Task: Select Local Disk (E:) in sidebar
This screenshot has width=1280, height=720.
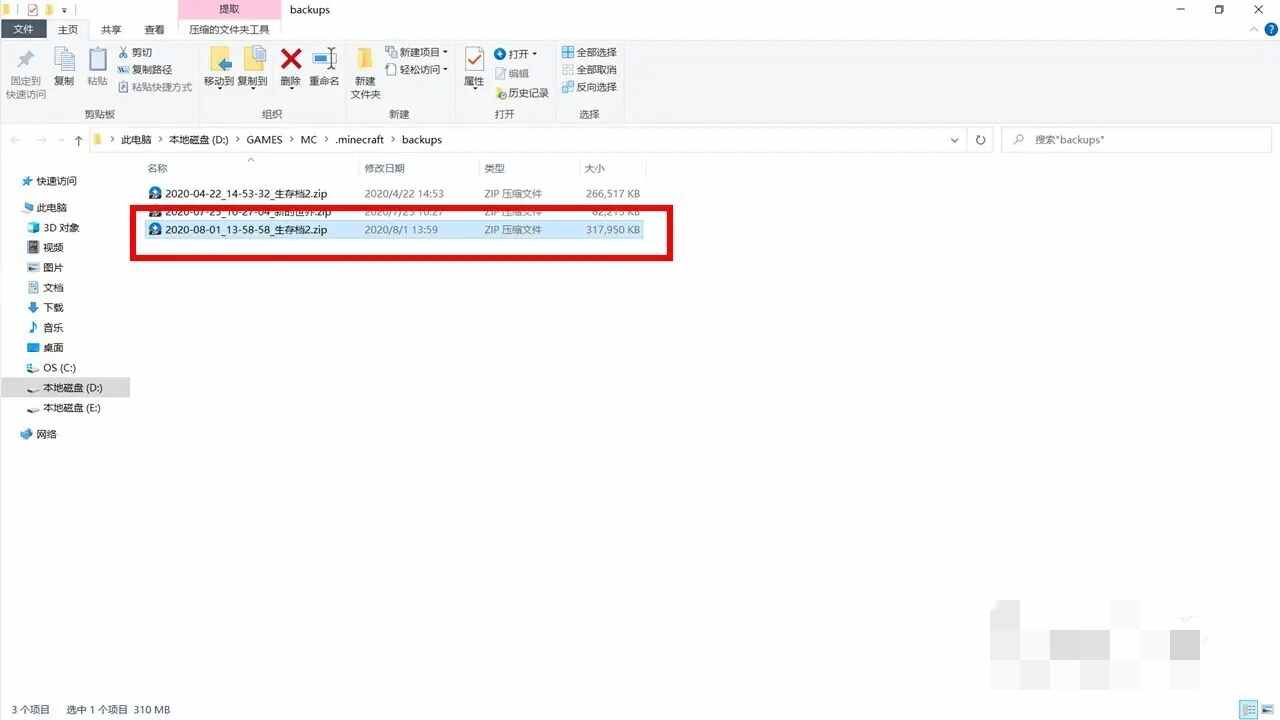Action: click(71, 408)
